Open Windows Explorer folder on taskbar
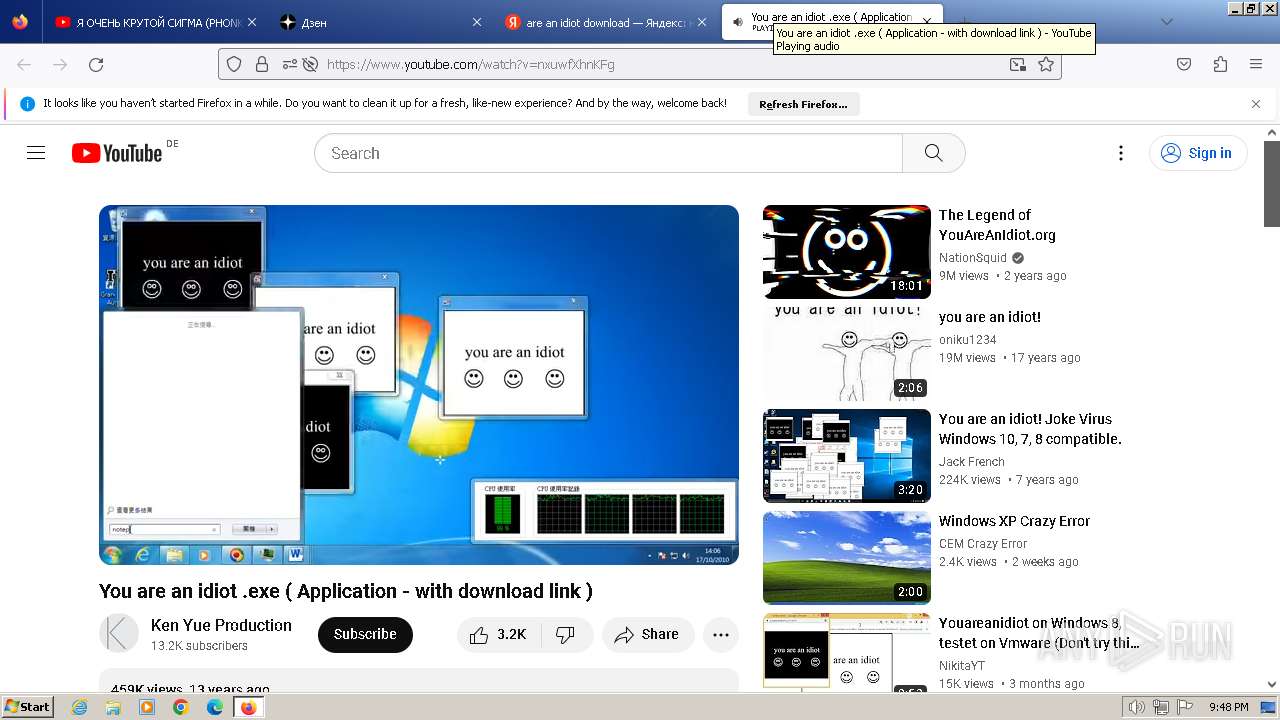This screenshot has height=720, width=1280. pos(113,707)
